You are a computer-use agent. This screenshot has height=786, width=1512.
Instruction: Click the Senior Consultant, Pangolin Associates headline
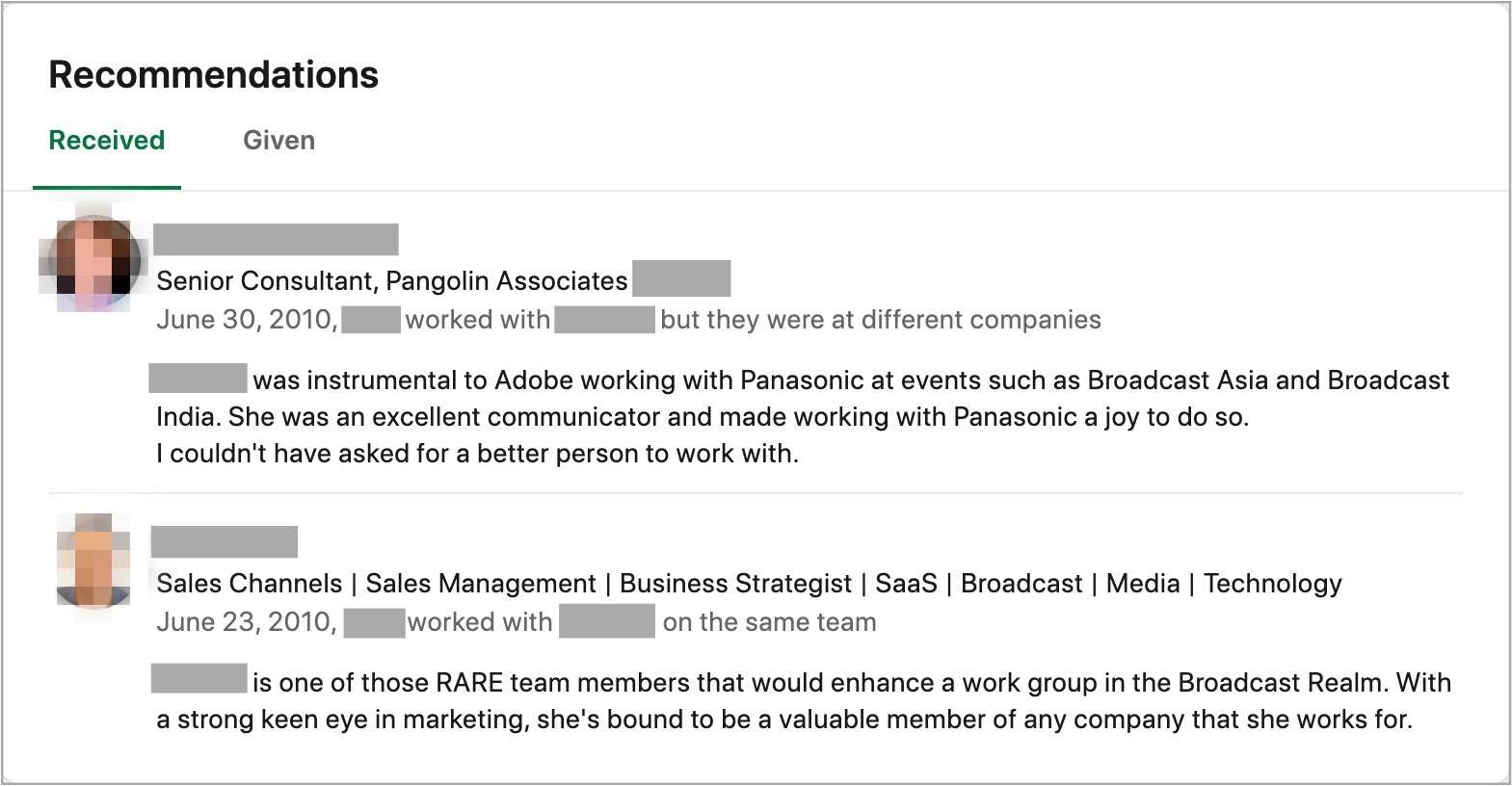pyautogui.click(x=391, y=281)
